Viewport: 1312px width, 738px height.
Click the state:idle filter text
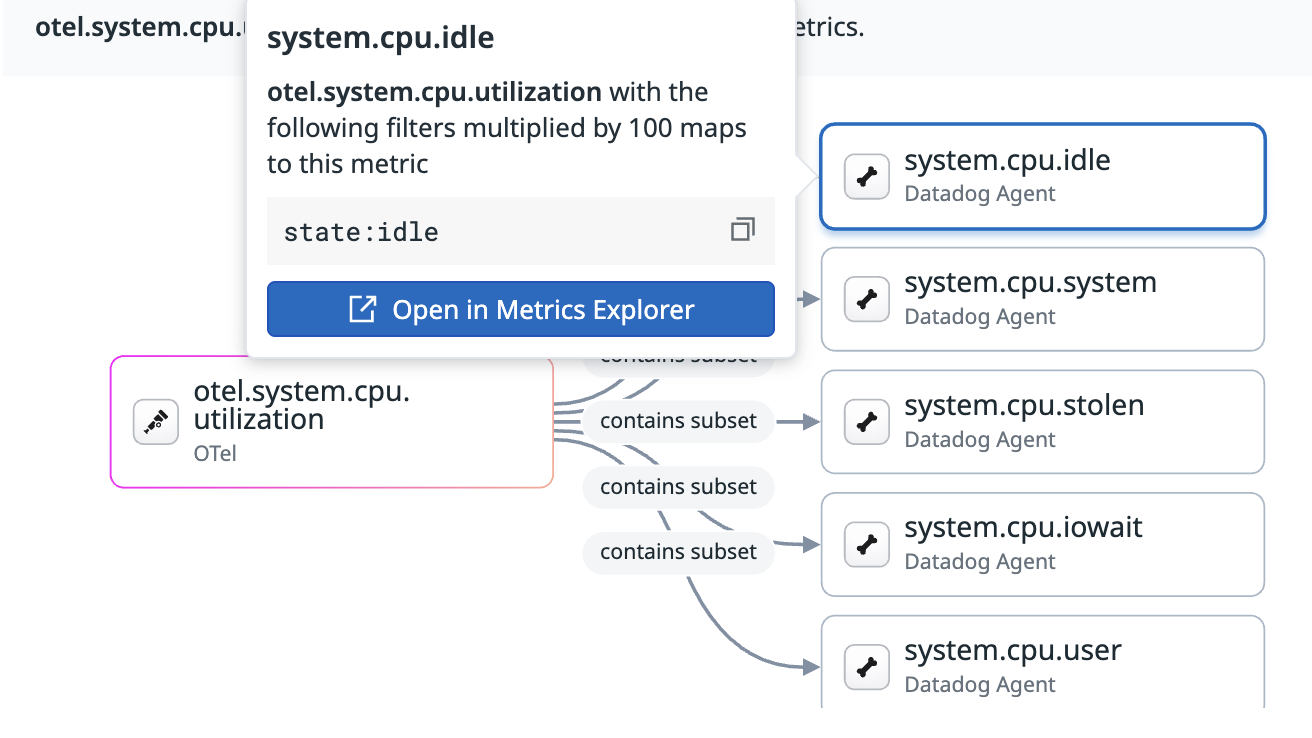click(361, 232)
